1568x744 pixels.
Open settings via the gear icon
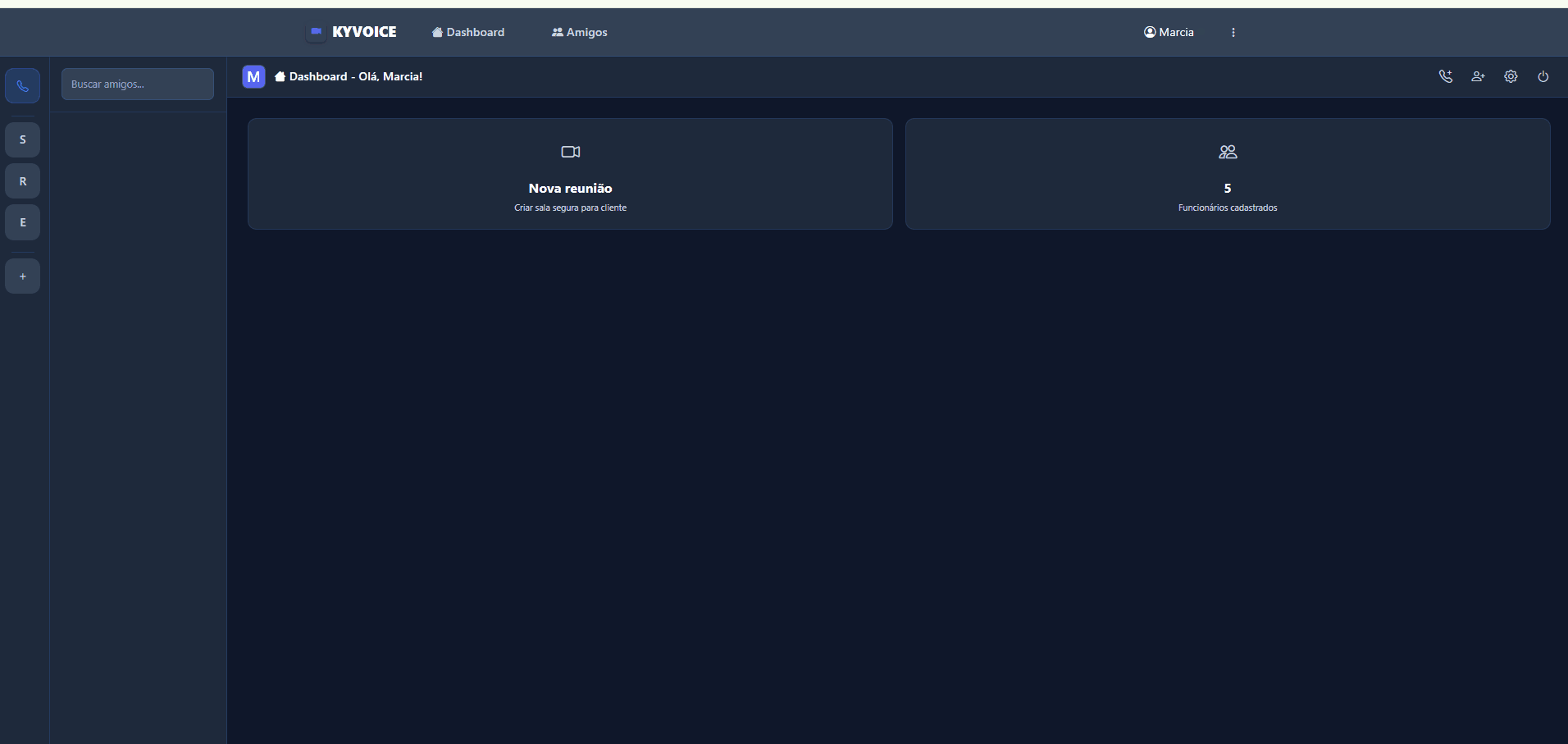click(x=1511, y=76)
